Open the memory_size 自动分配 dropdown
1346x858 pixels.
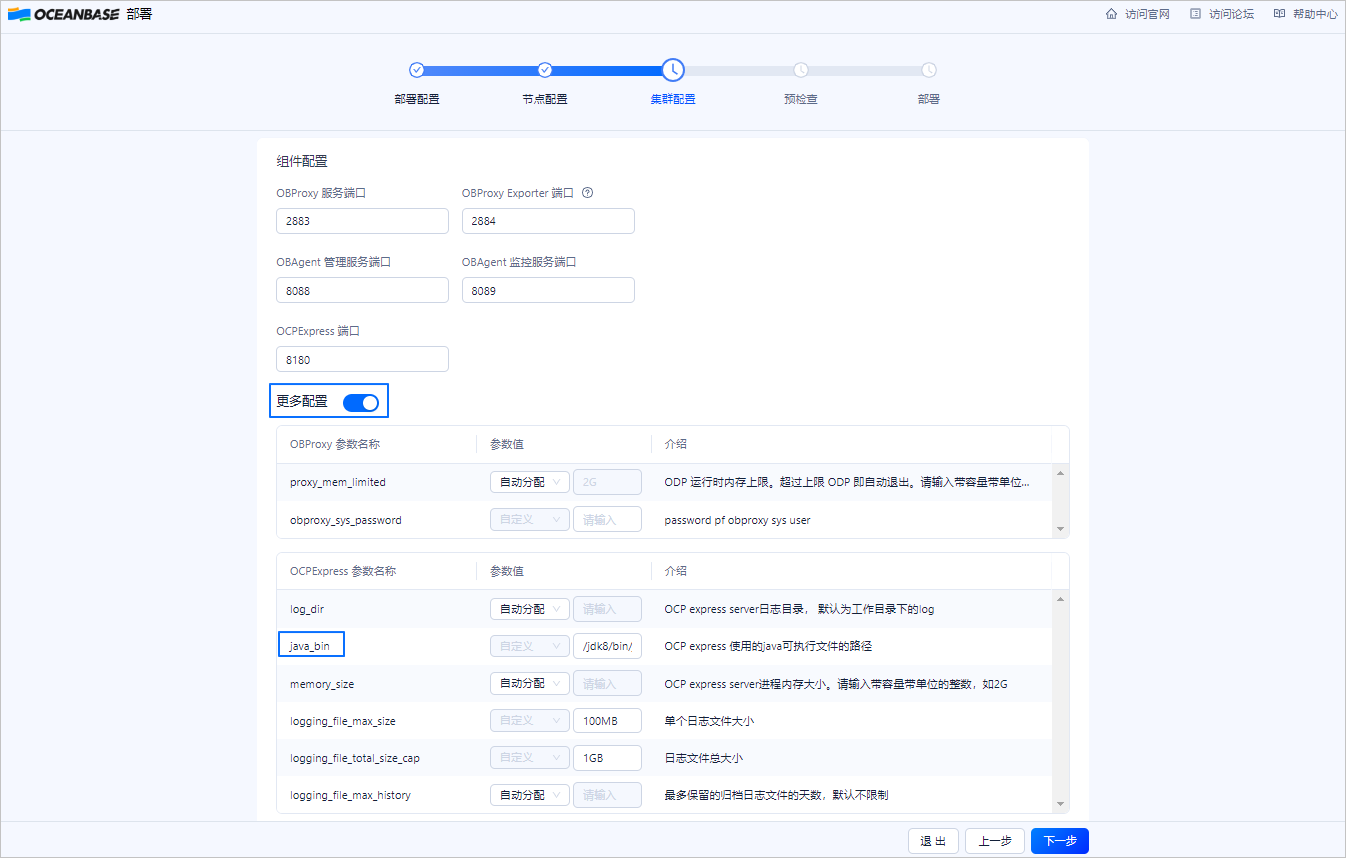pos(529,684)
